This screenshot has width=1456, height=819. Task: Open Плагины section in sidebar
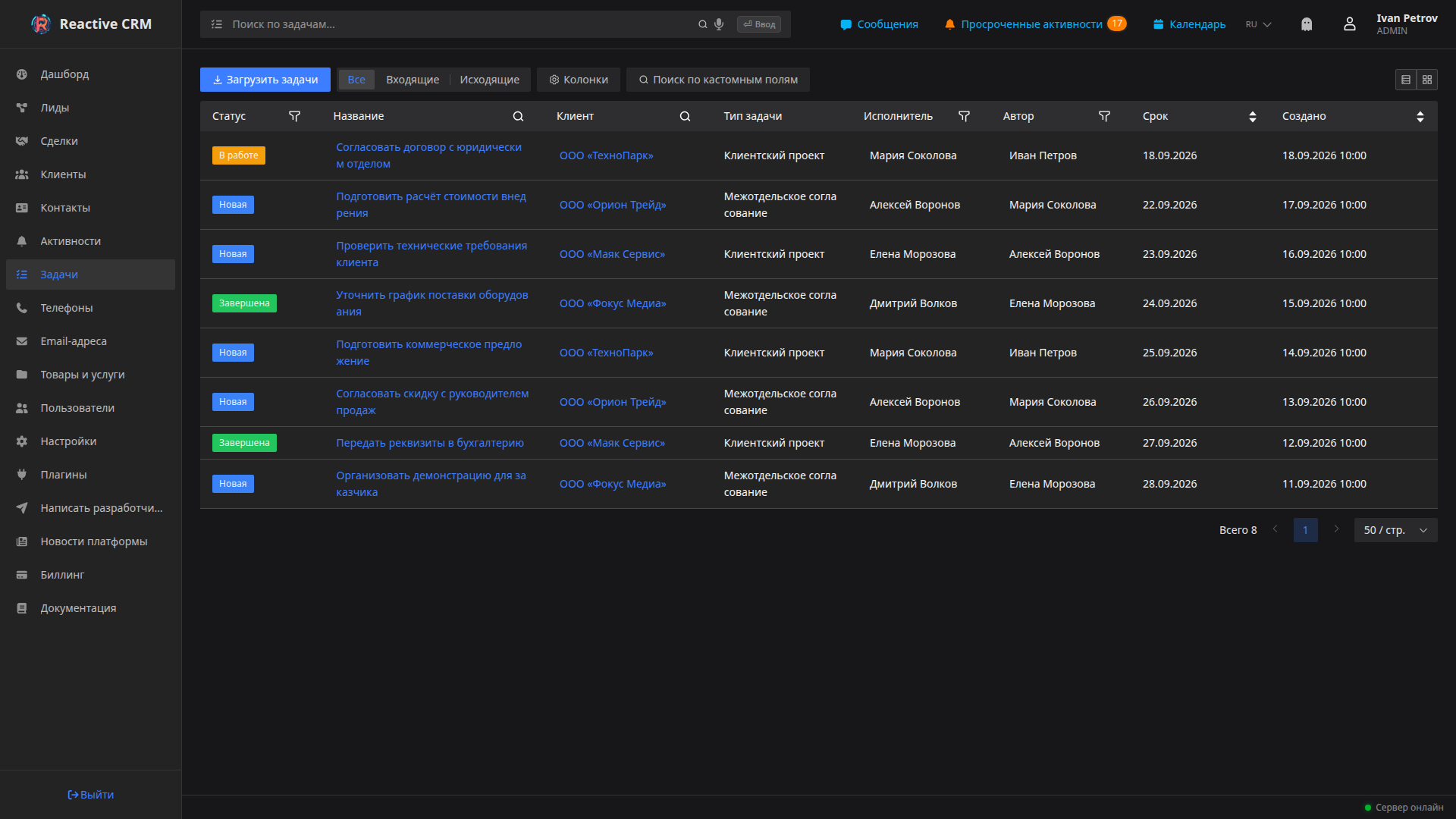coord(90,475)
